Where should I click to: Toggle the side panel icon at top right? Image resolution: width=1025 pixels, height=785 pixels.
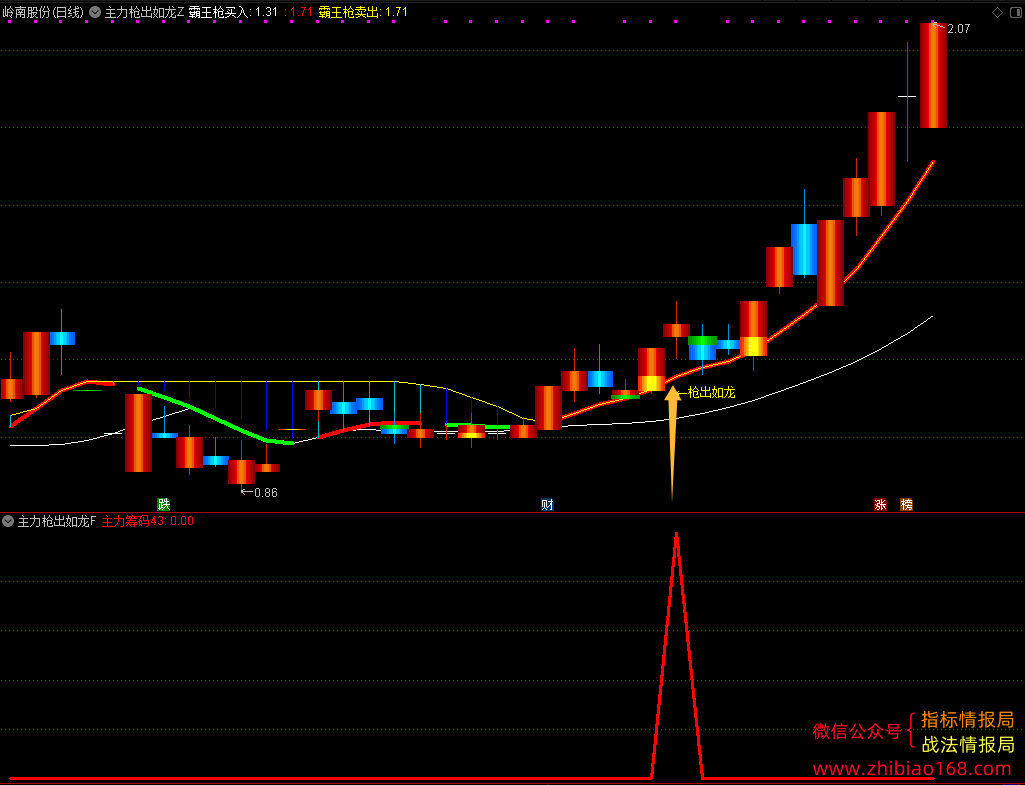point(1016,12)
